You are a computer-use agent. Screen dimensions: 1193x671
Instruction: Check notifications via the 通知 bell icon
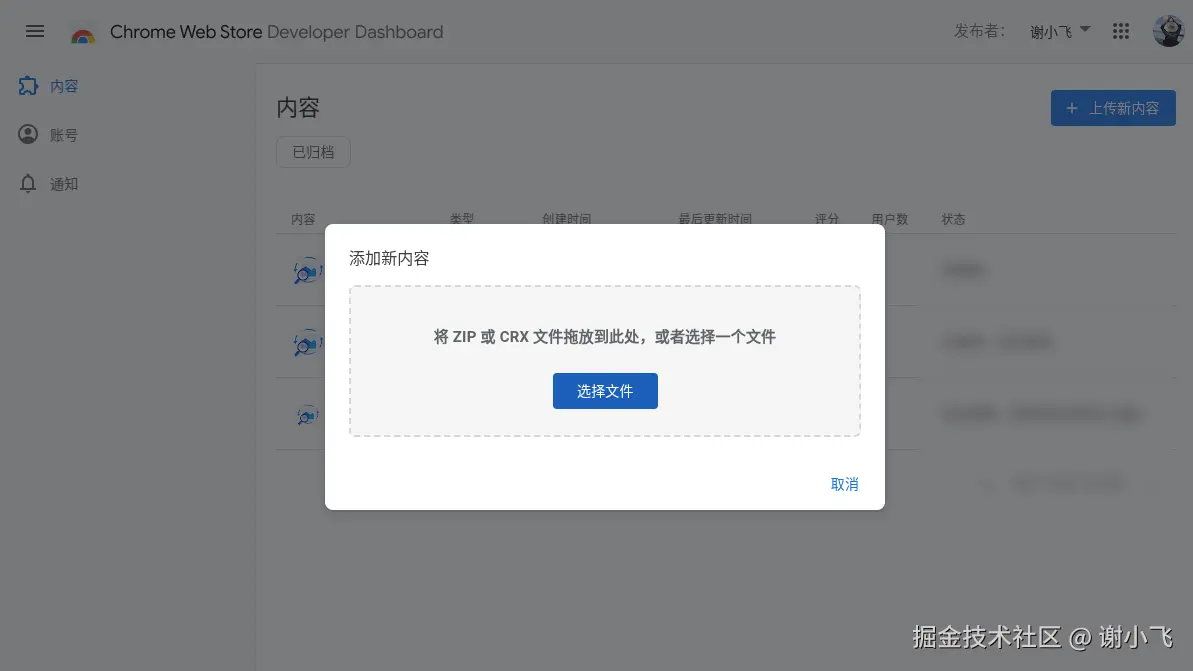click(28, 183)
